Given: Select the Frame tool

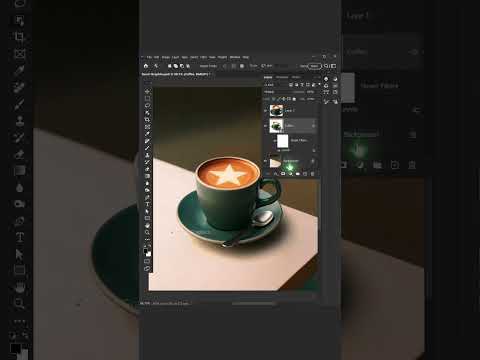Looking at the screenshot, I should [147, 127].
